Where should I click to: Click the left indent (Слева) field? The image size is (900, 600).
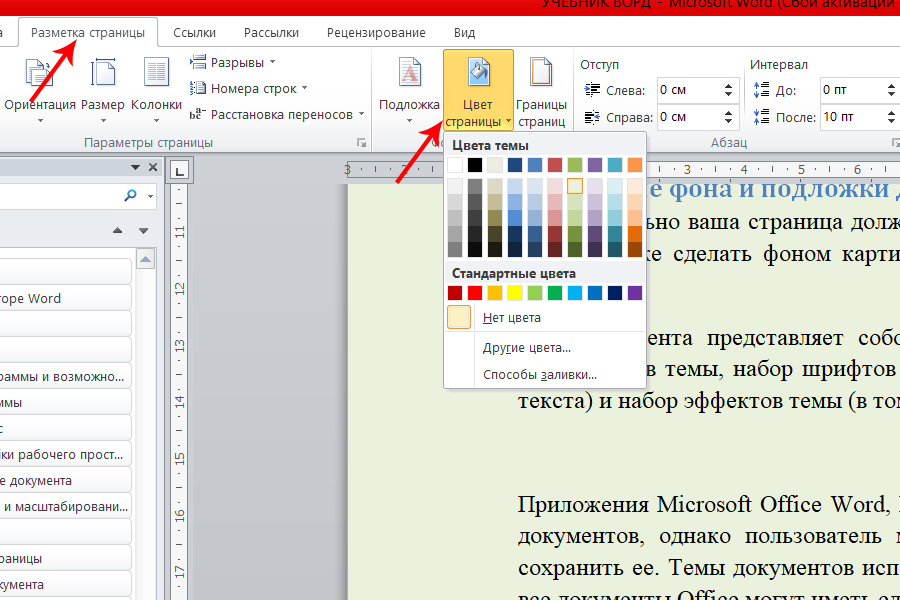(x=685, y=90)
